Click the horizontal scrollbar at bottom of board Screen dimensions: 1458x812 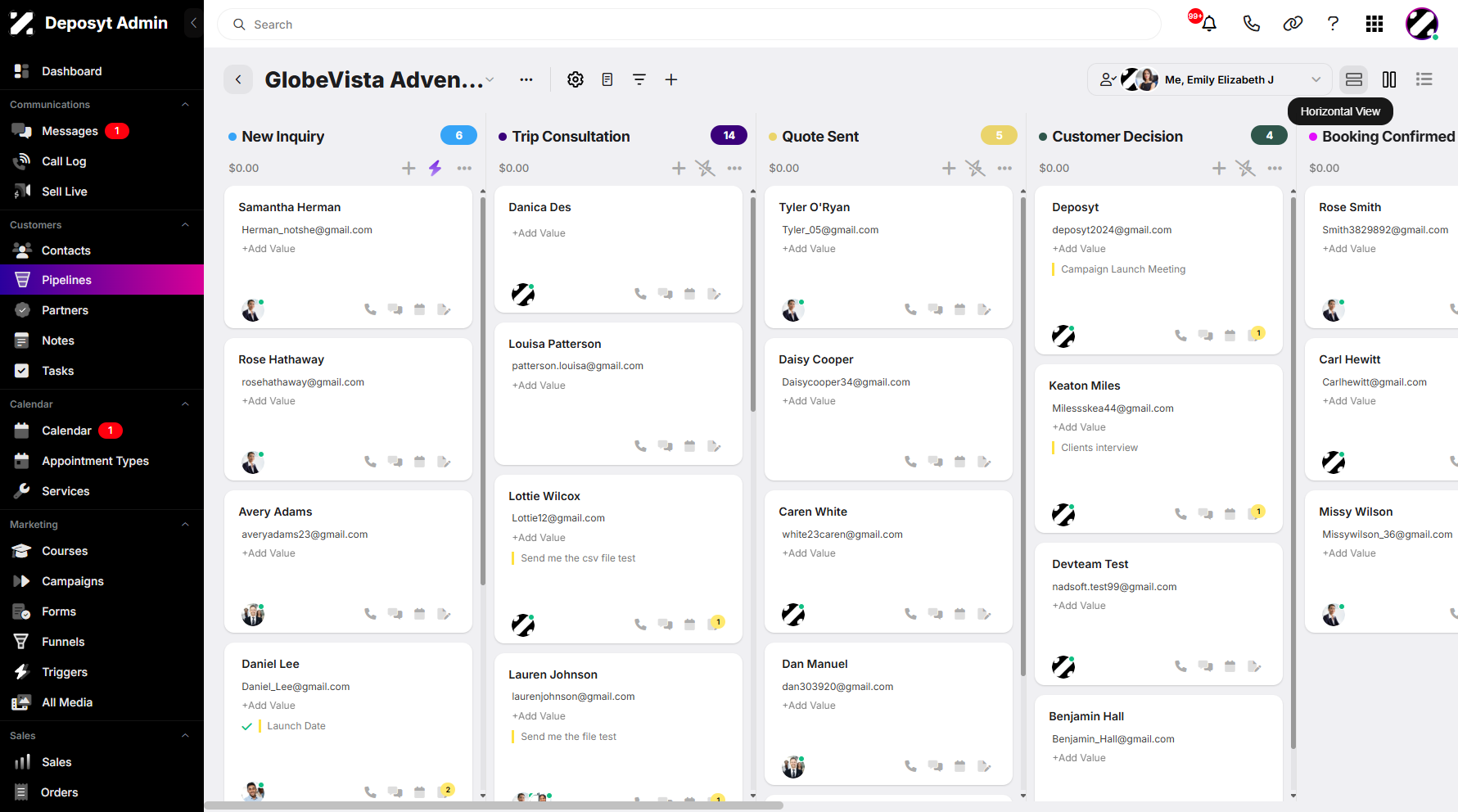pyautogui.click(x=494, y=805)
